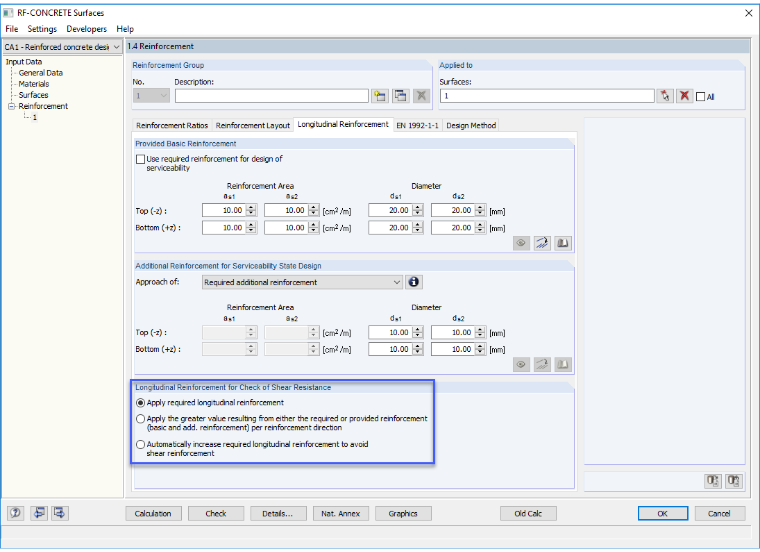Click Description input field
Viewport: 760px width, 552px height.
point(272,96)
